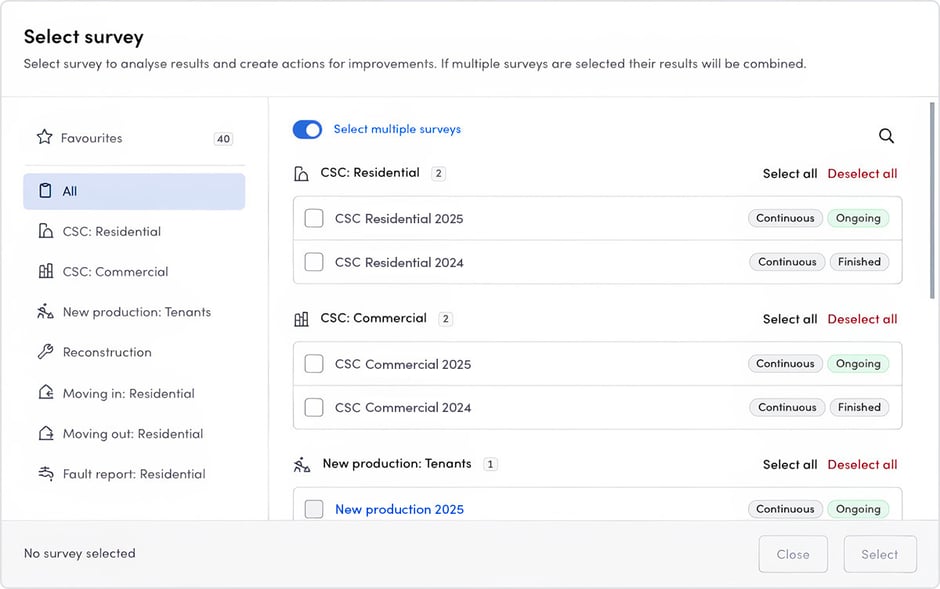Click the sidebar New production: Tenants icon

coord(45,312)
